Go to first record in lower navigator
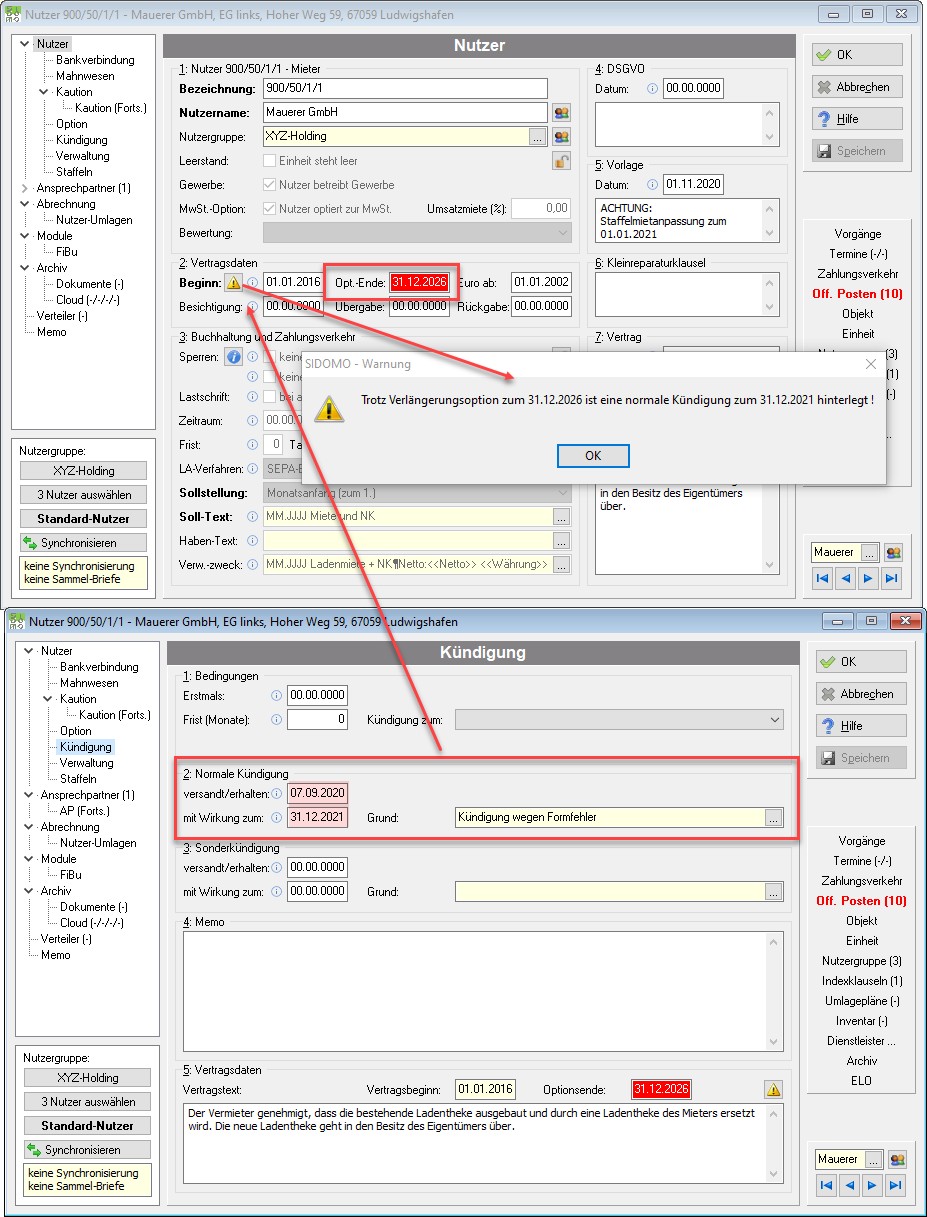 pyautogui.click(x=825, y=1185)
